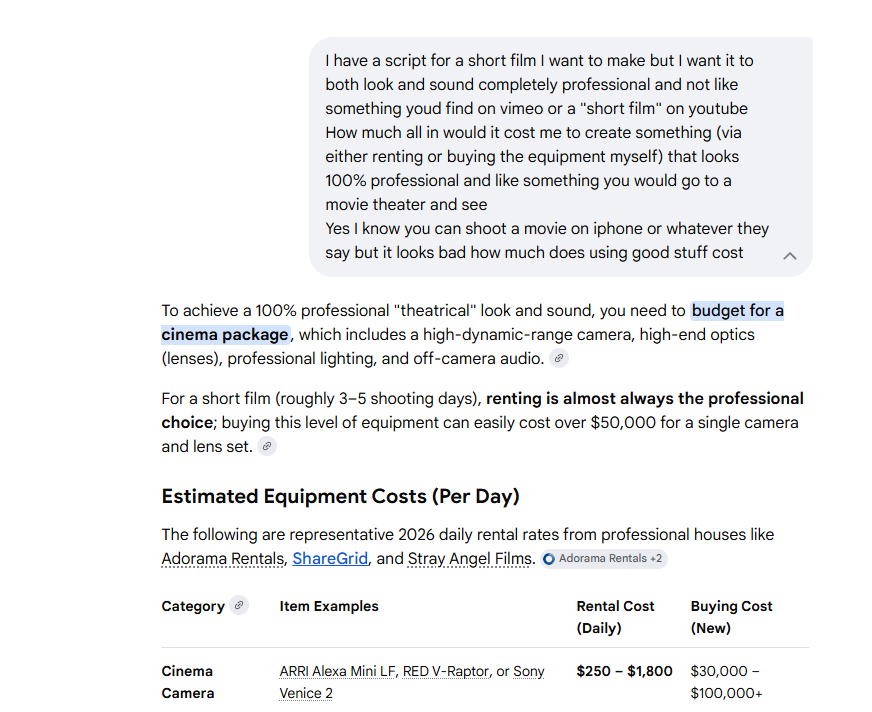This screenshot has width=872, height=712.
Task: Open the Stray Angel Films link
Action: pyautogui.click(x=469, y=559)
